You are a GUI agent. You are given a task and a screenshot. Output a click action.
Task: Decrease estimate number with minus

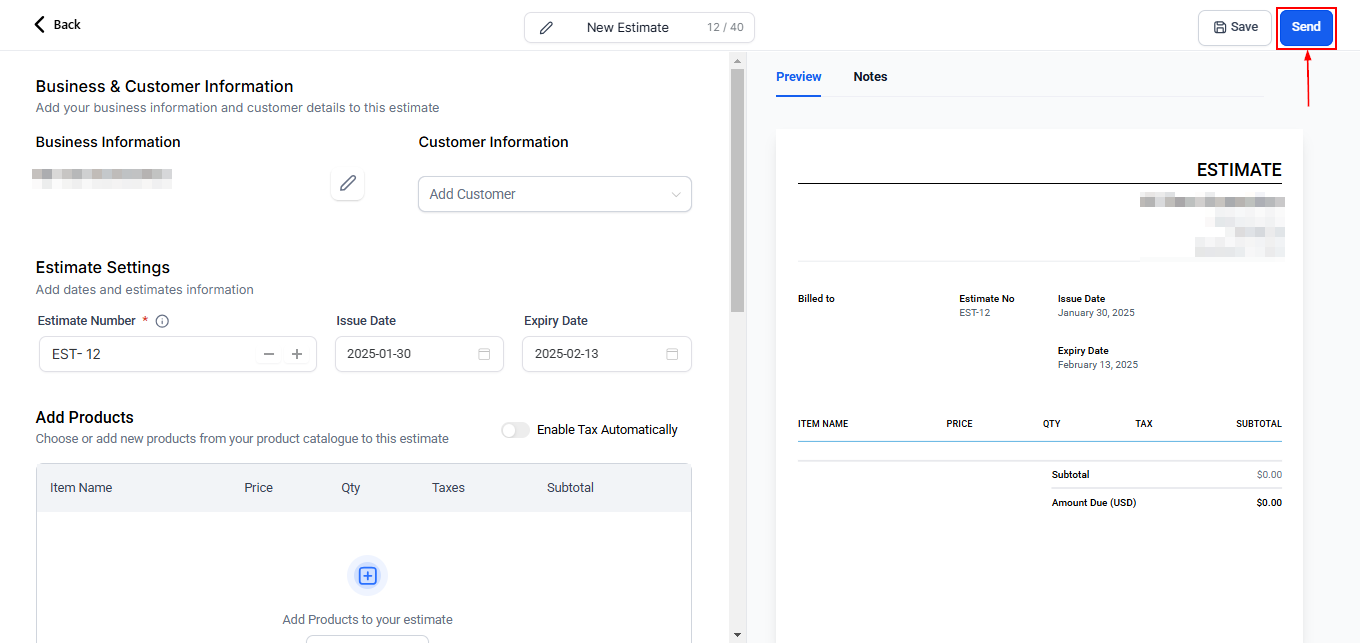[269, 354]
